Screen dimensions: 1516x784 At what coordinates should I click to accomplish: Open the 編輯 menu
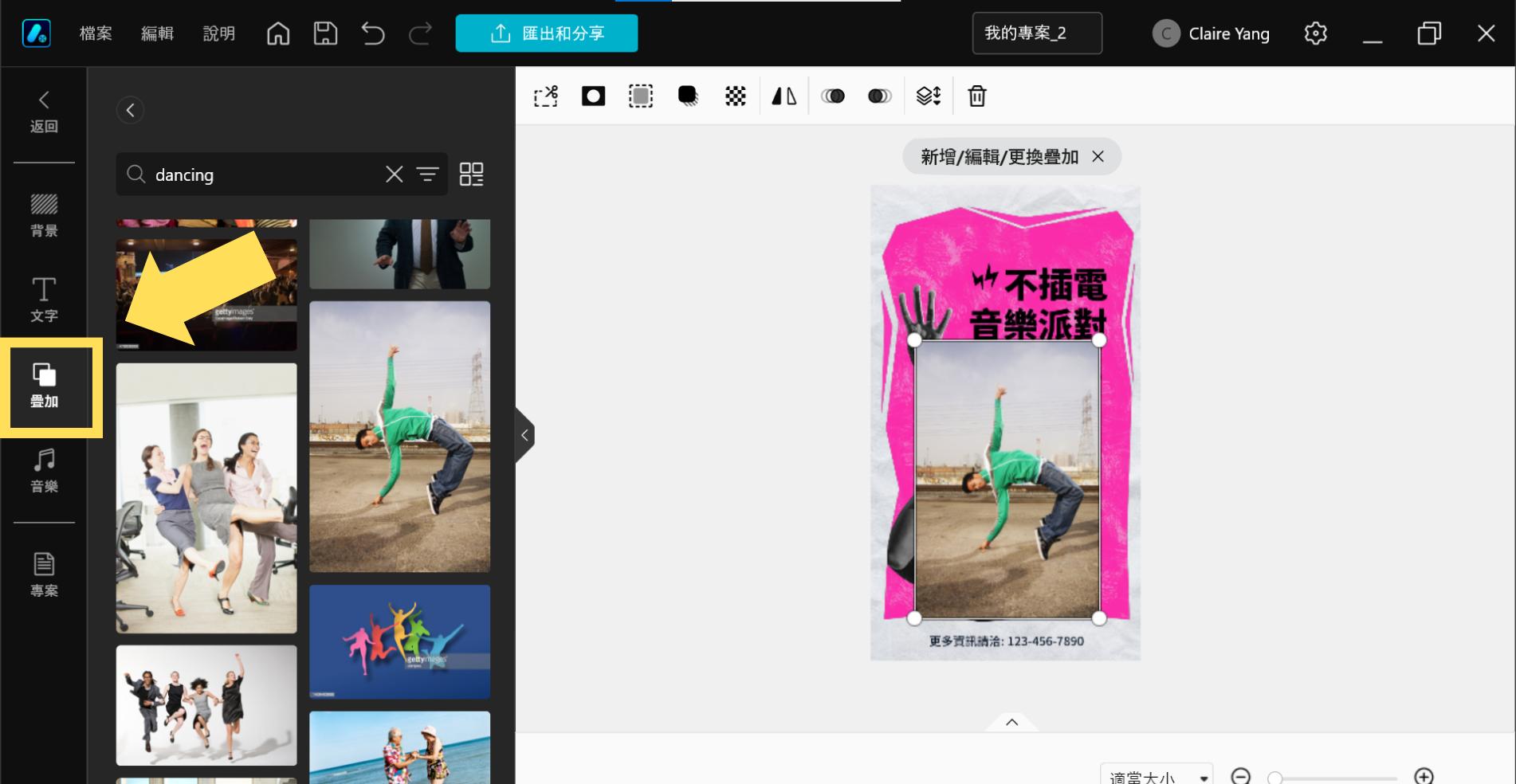(x=157, y=33)
